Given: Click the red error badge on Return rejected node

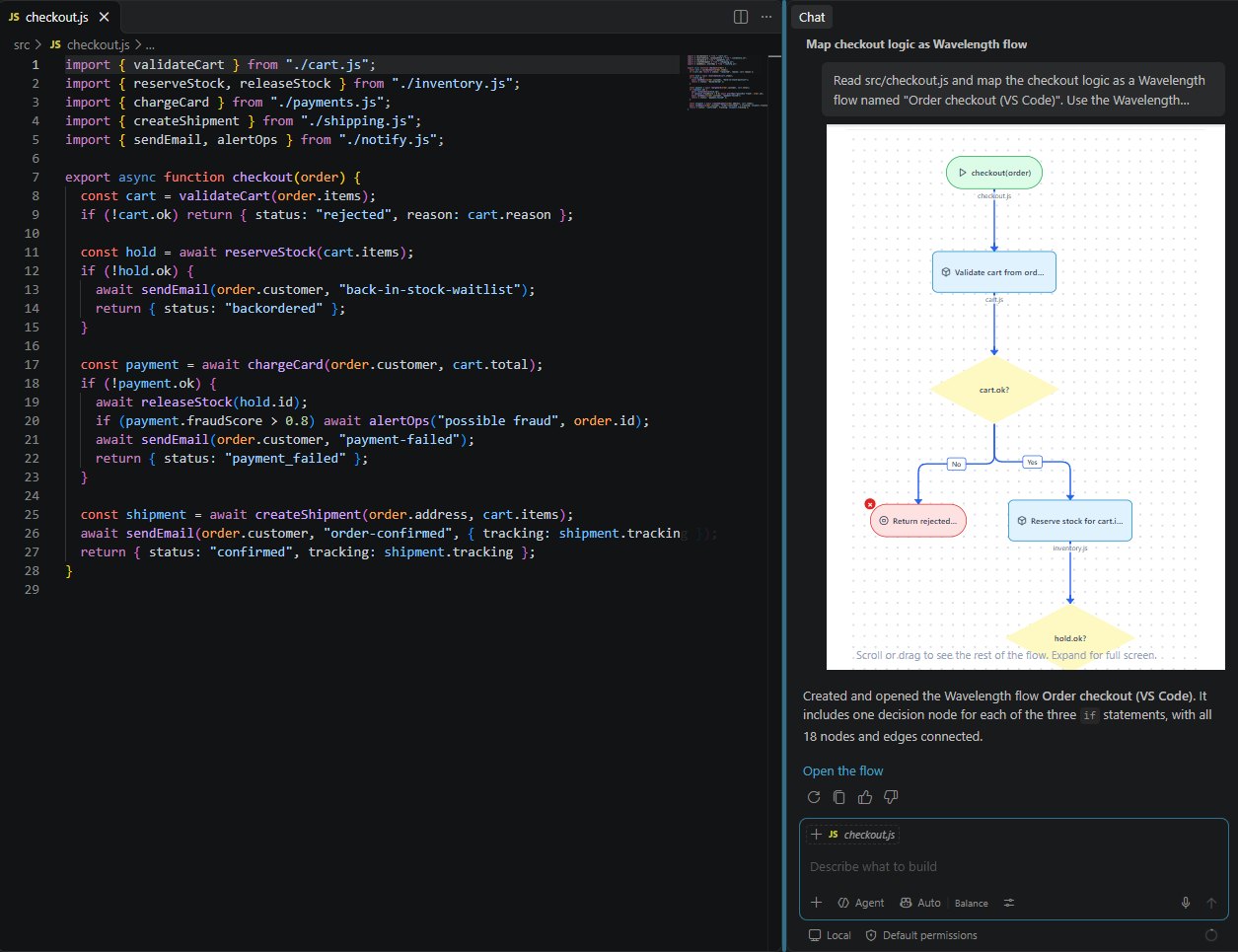Looking at the screenshot, I should (x=871, y=504).
